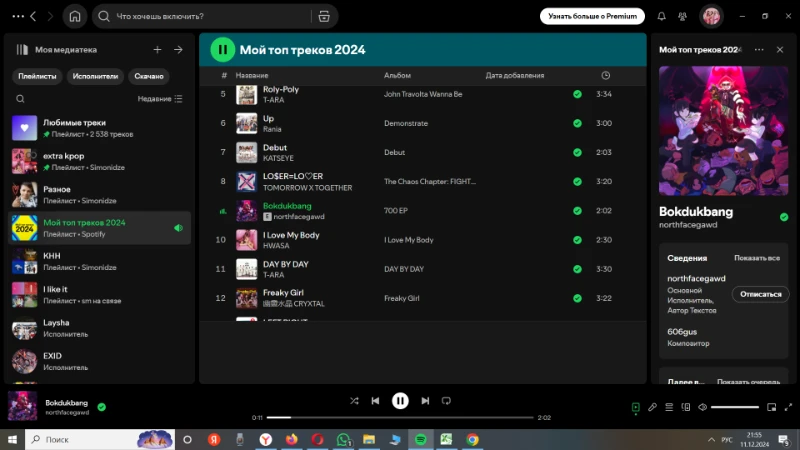Open the friends activity icon
The width and height of the screenshot is (800, 450).
(x=683, y=16)
